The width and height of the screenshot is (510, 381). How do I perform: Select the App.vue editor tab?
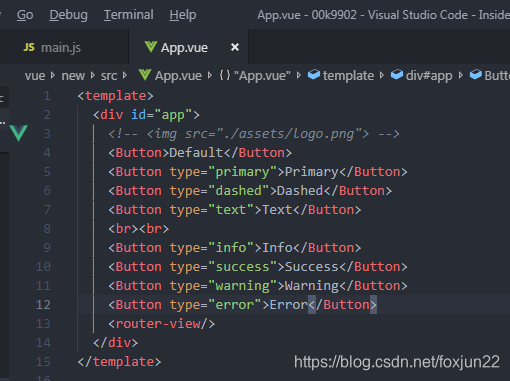point(188,47)
